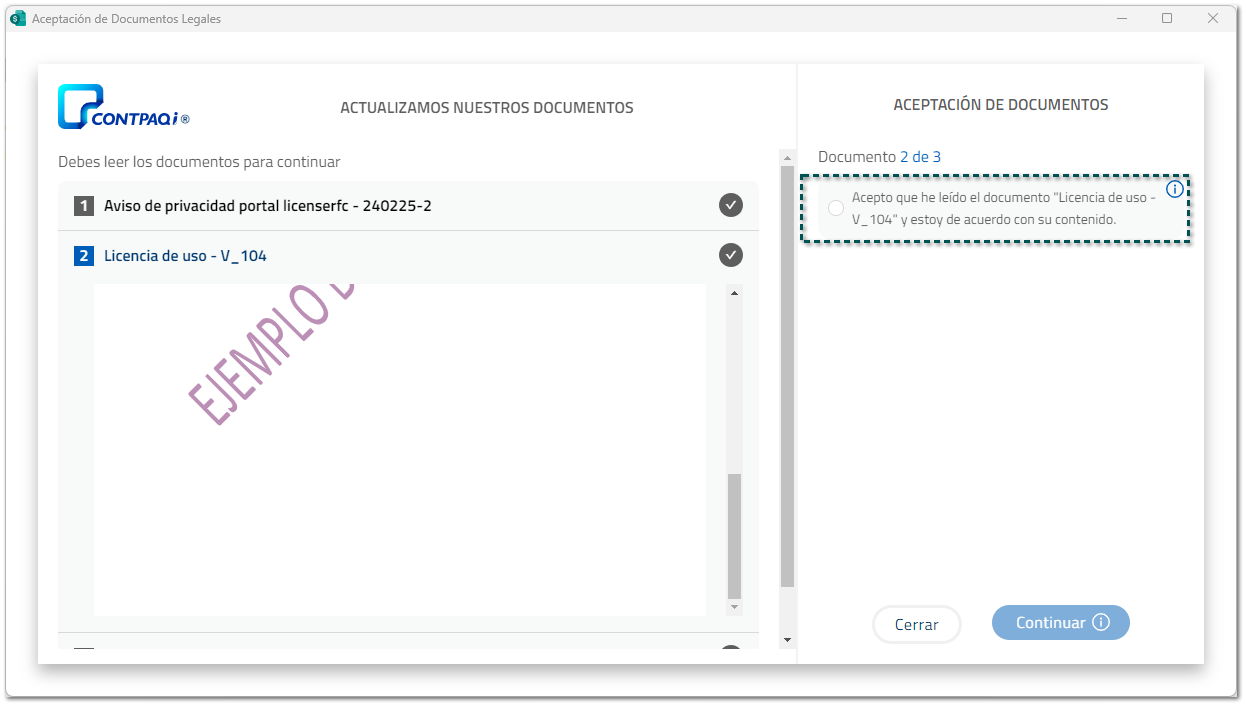Click the number 1 badge of Aviso de privacidad
This screenshot has width=1246, height=706.
tap(84, 206)
